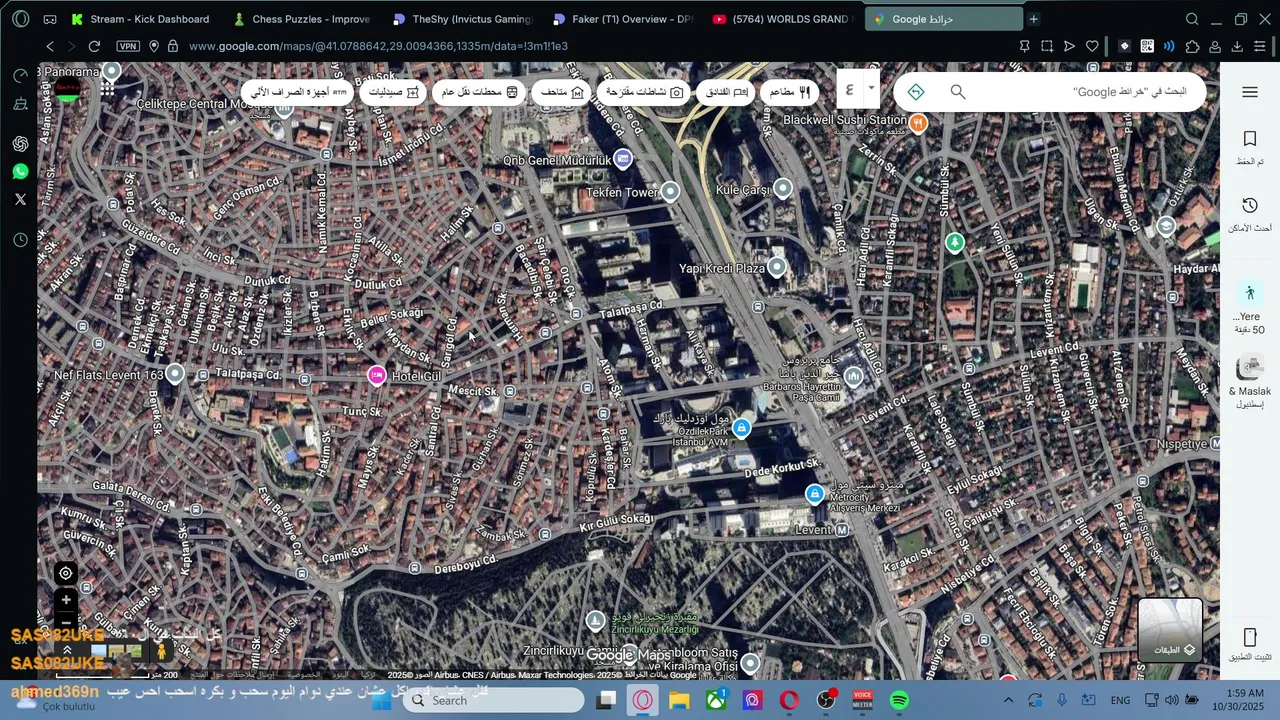Screen dimensions: 1280x720
Task: Open X (Twitter) in the Opera sidebar
Action: tap(20, 199)
